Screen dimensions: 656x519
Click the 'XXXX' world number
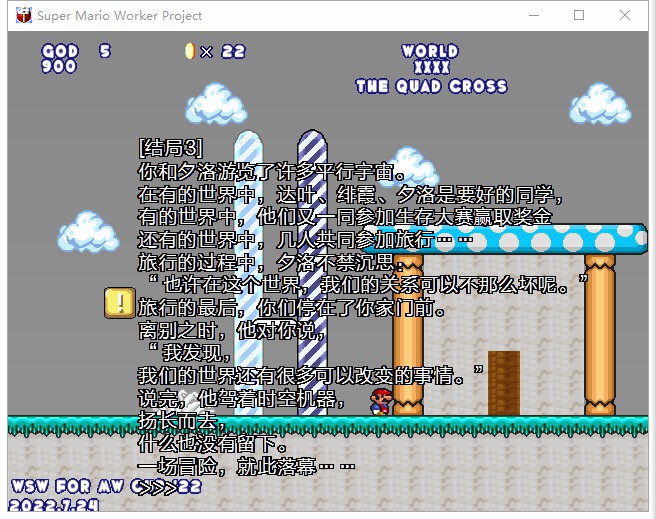click(432, 67)
